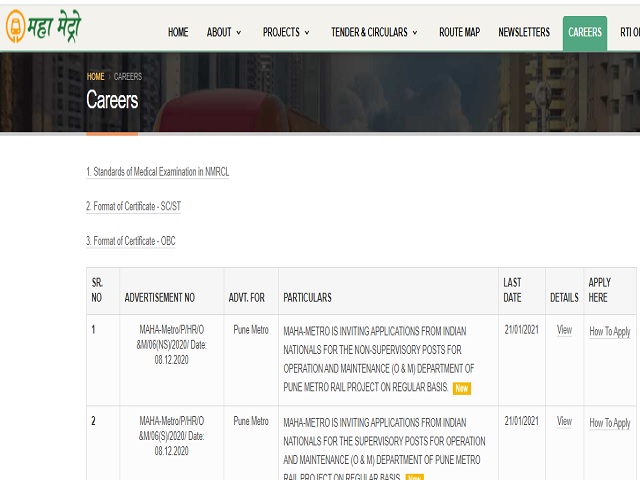Select advertisement number MAHA-Metro/P/HR/O&M/06(NS)/2020

coord(171,344)
